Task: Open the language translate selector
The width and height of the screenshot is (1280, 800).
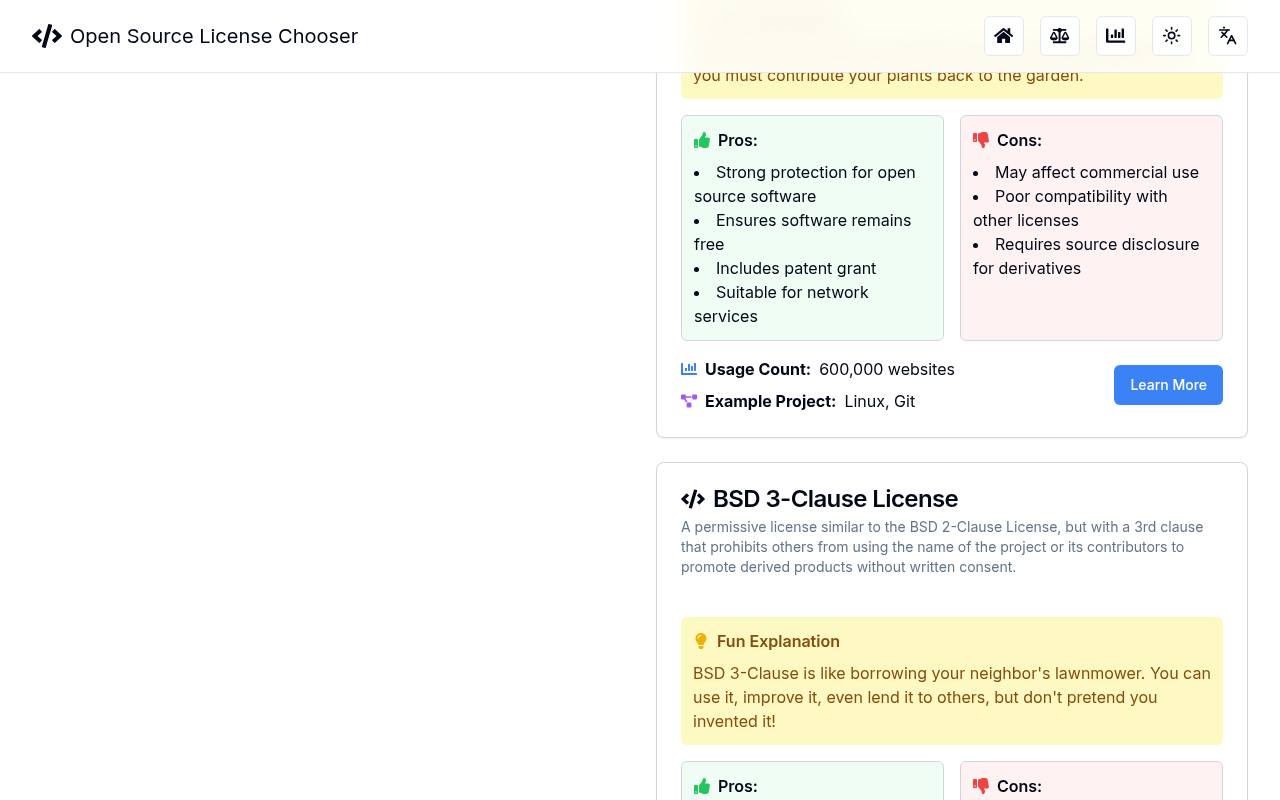Action: tap(1228, 36)
